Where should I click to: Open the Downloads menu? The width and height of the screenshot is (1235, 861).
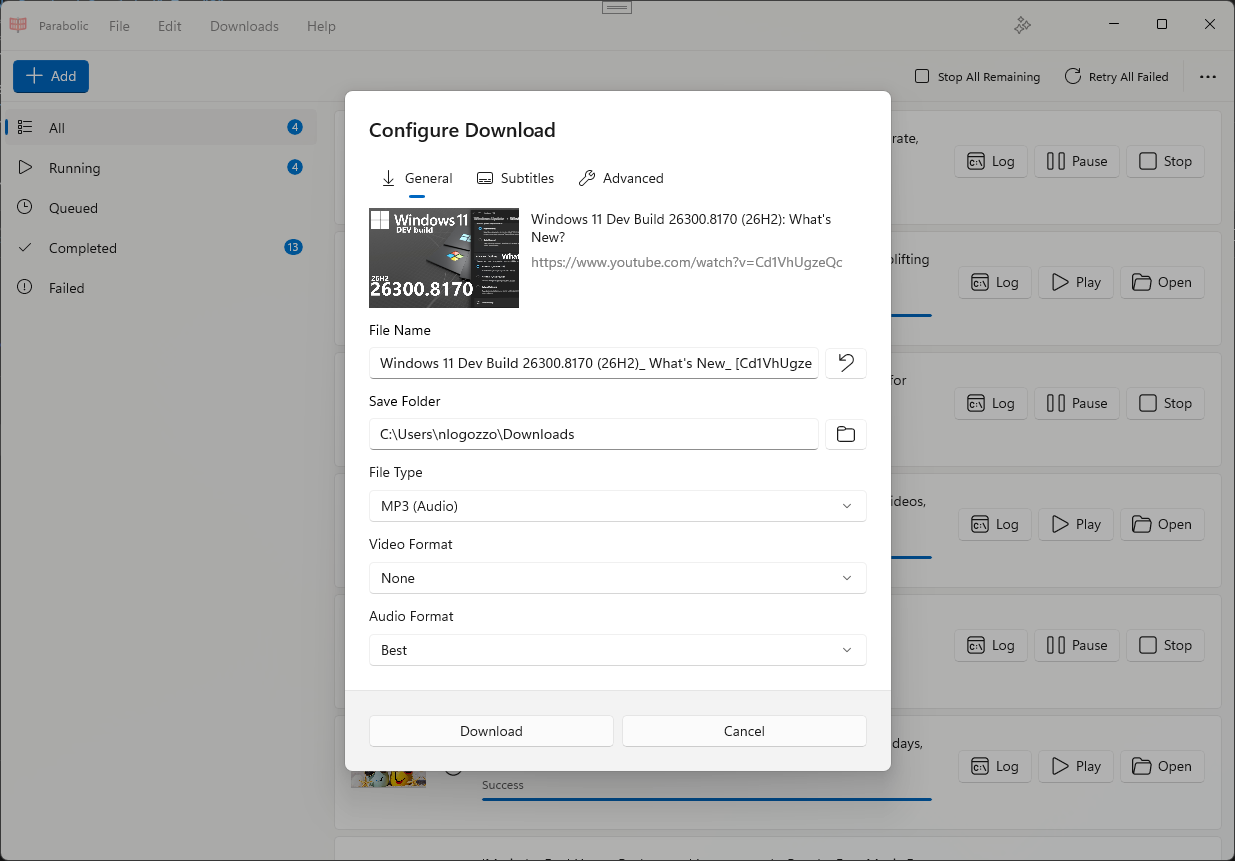[x=244, y=26]
